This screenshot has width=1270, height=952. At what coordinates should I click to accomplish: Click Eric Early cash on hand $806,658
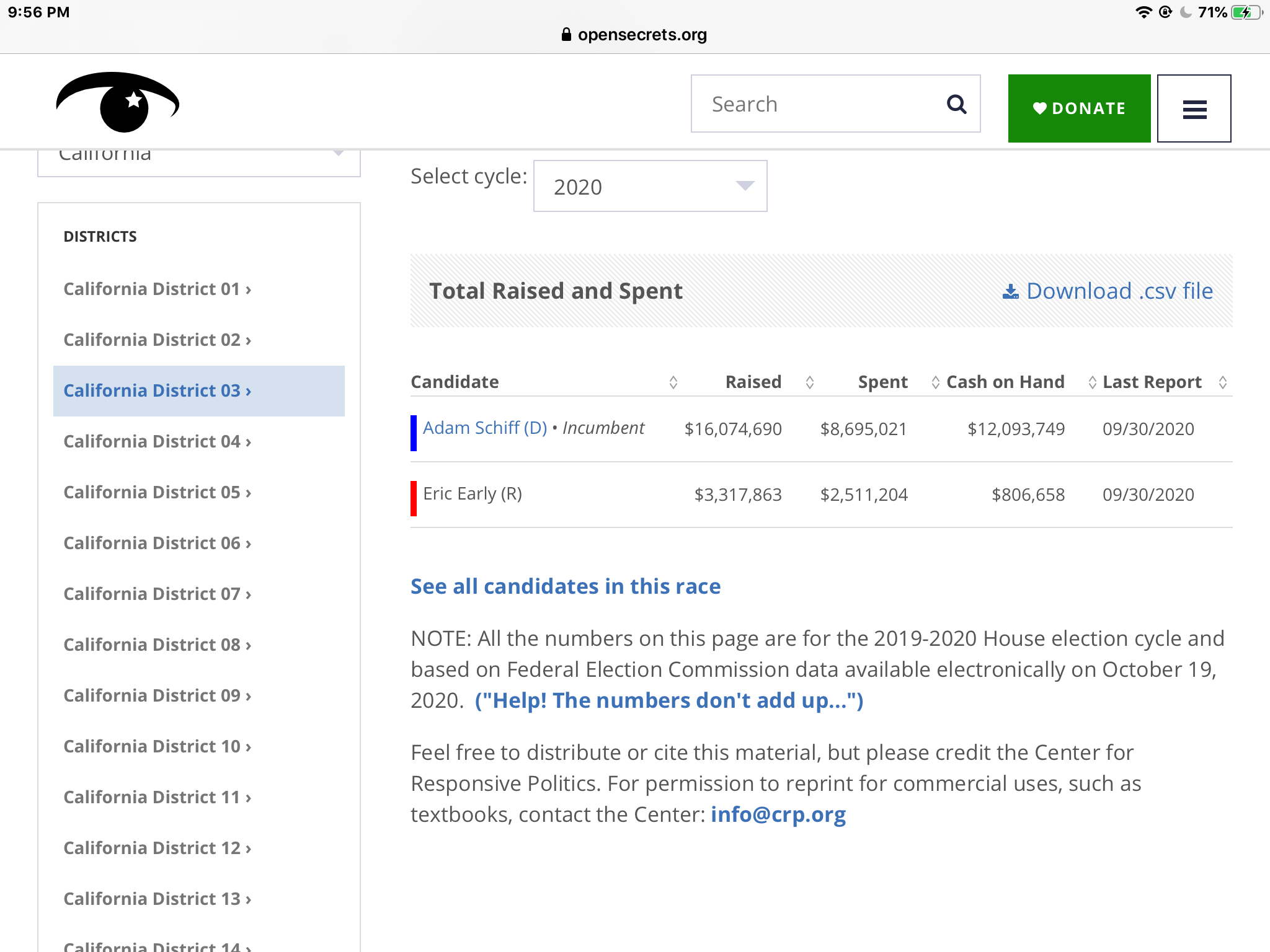point(1028,495)
